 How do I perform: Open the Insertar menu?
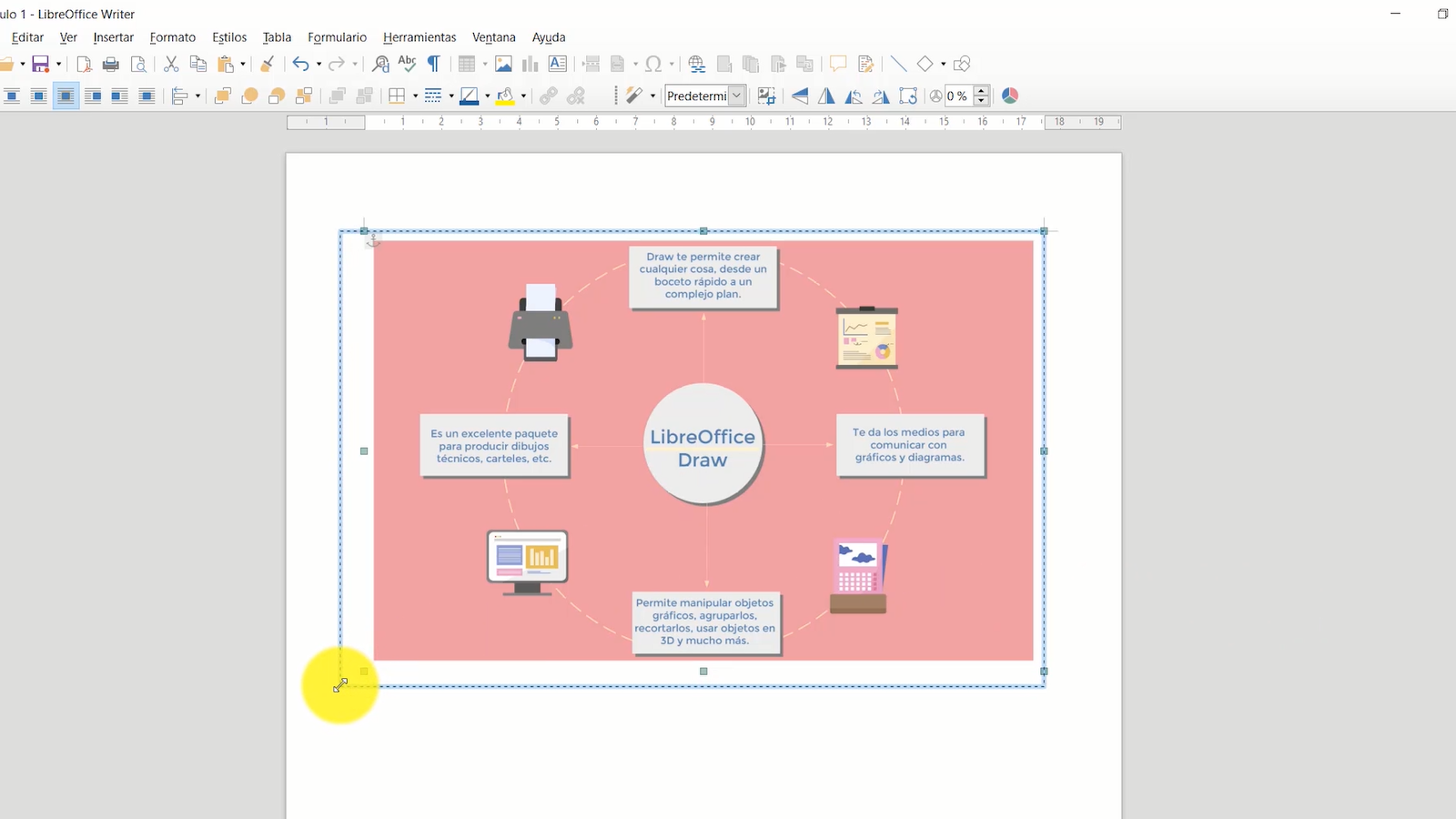(x=114, y=37)
